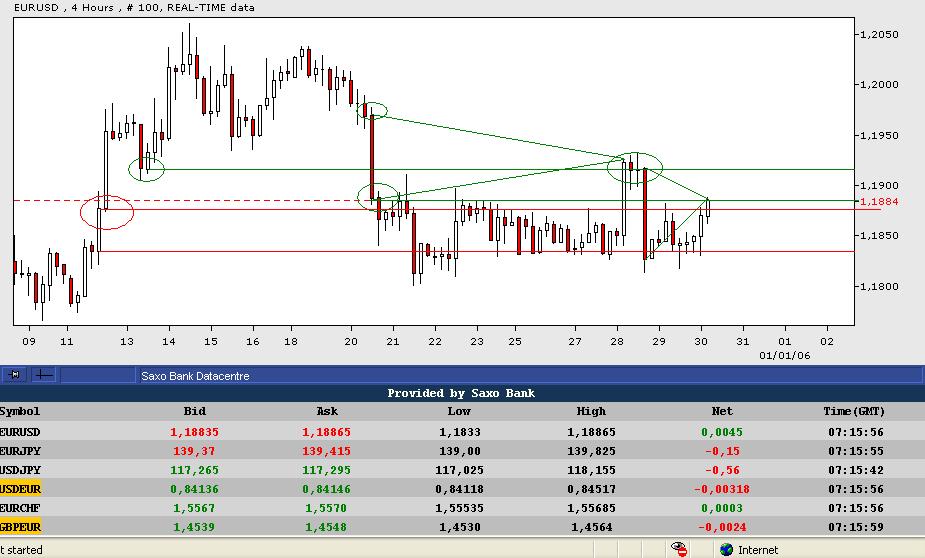925x558 pixels.
Task: Click the empty field beside the crosshair tool
Action: click(98, 375)
